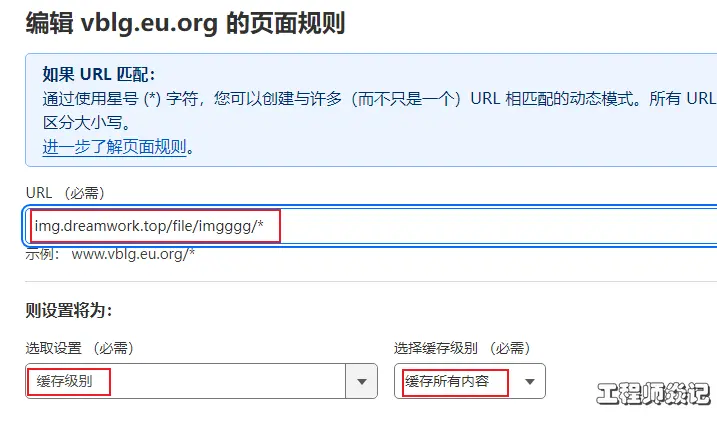
Task: Click the 通过使用星号 description sentence
Action: click(380, 98)
